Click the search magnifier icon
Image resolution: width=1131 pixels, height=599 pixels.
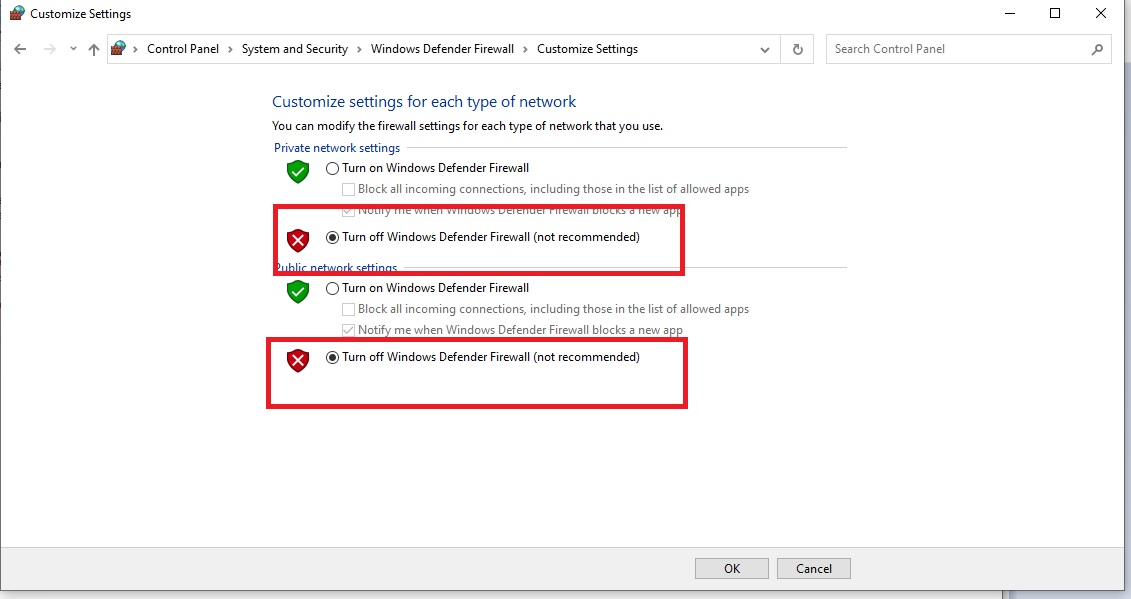(1097, 49)
